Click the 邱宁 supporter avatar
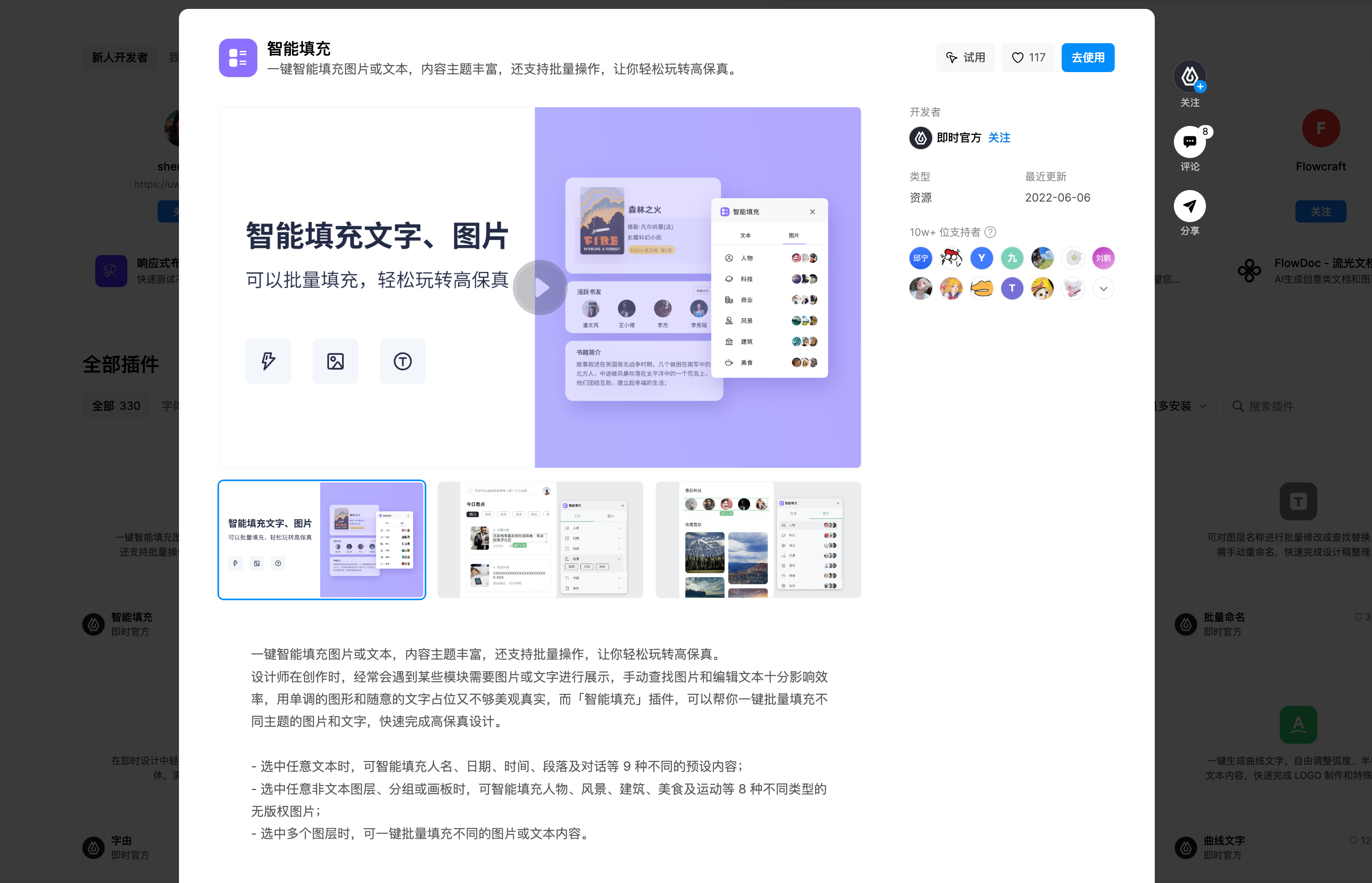The width and height of the screenshot is (1372, 883). tap(920, 258)
